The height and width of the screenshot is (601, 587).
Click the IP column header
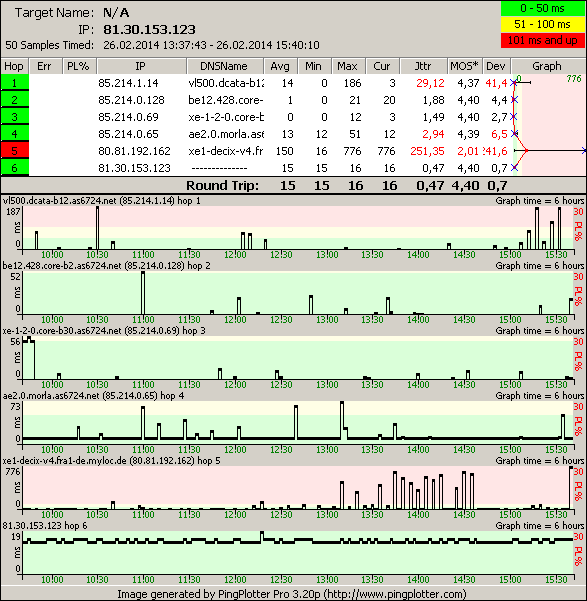(141, 66)
